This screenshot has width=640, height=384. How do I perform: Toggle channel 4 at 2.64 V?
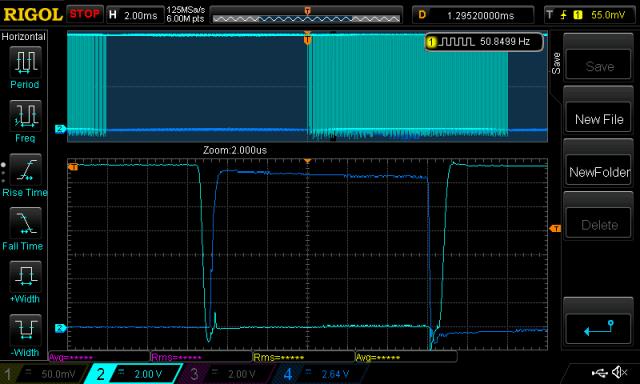318,374
